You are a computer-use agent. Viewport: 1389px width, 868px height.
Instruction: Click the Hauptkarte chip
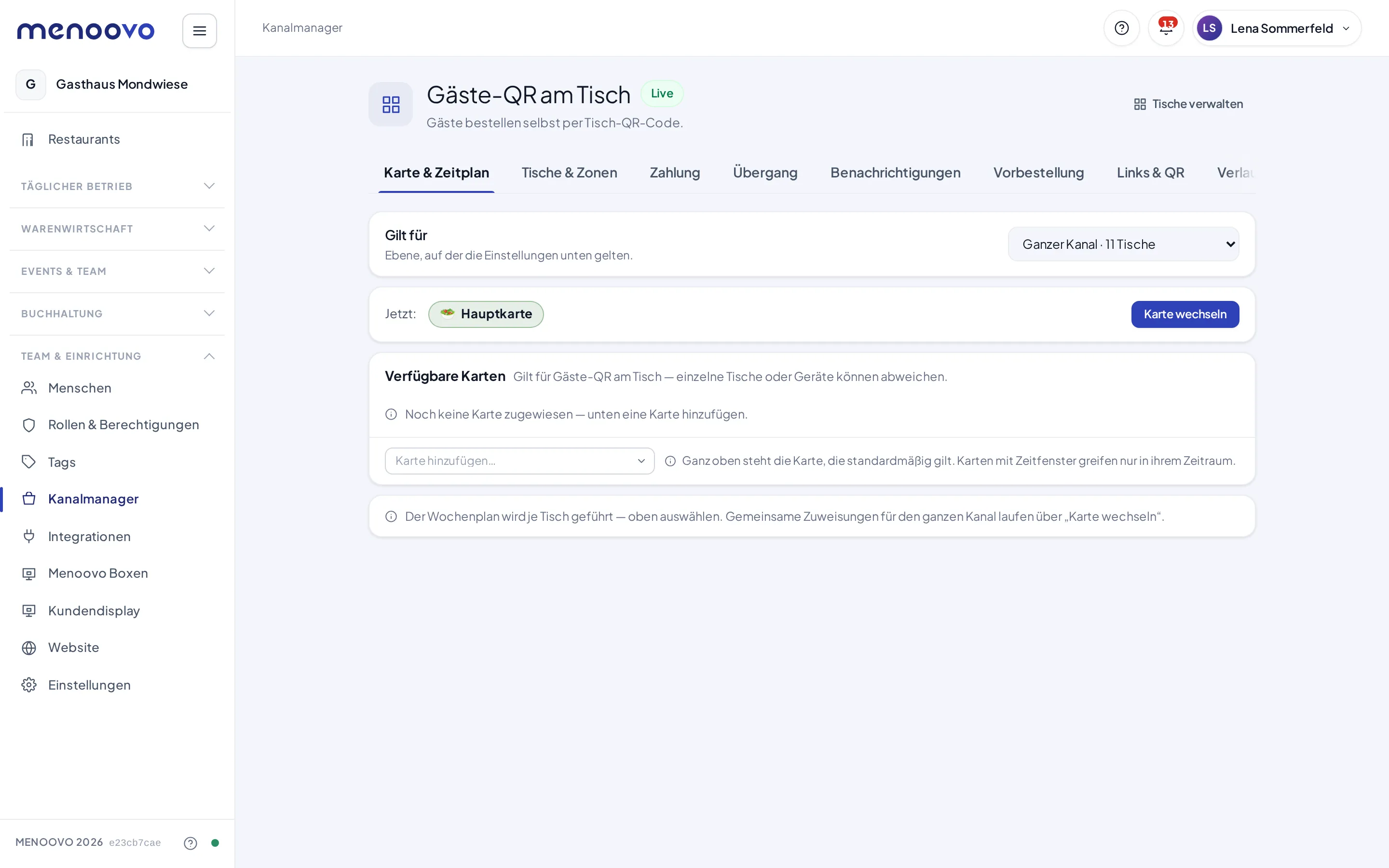tap(486, 314)
